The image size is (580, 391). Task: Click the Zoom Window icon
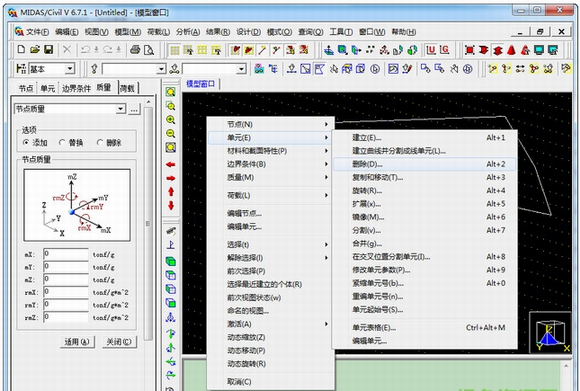tap(171, 106)
